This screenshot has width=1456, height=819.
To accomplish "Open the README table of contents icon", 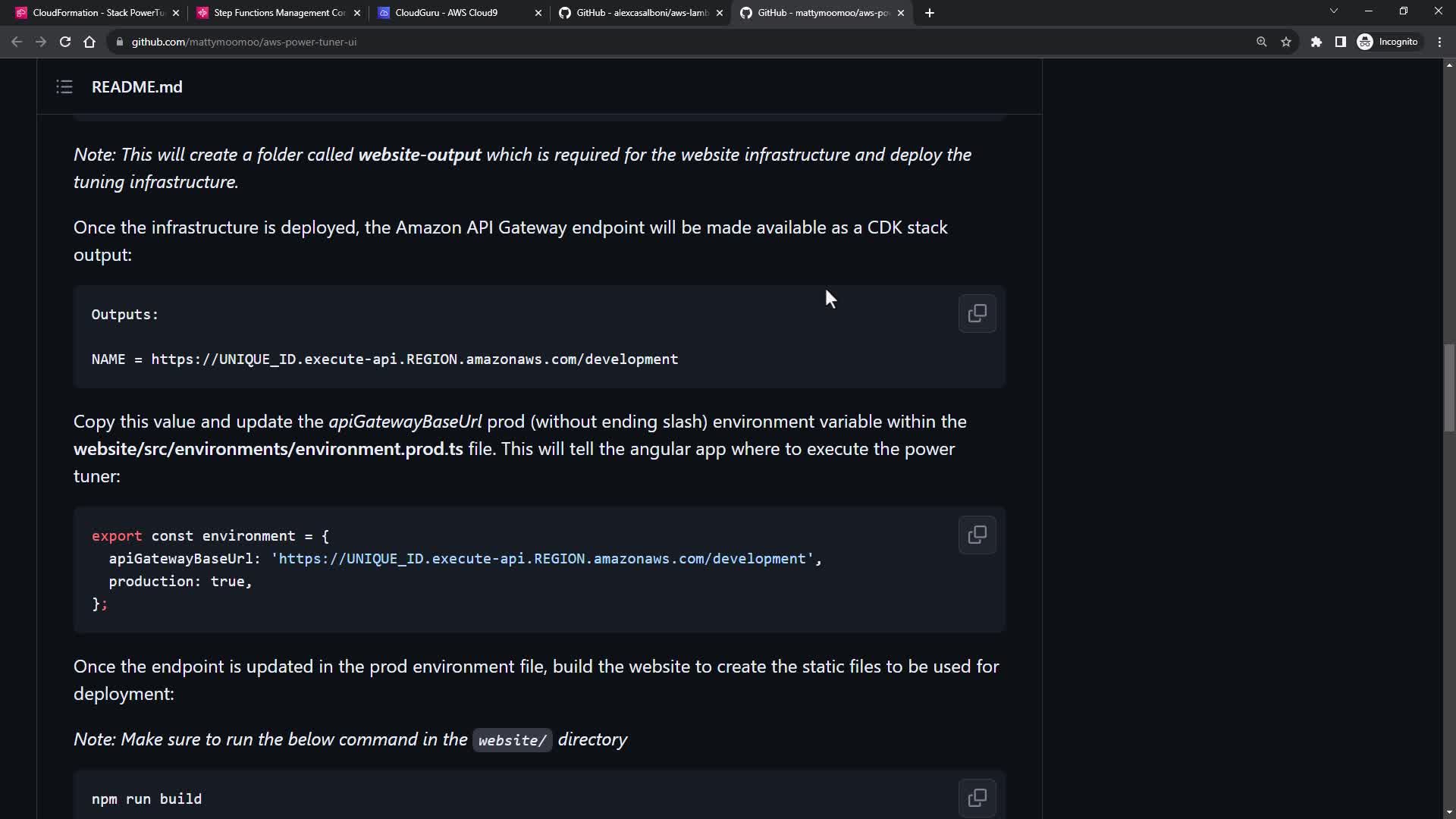I will pos(64,87).
